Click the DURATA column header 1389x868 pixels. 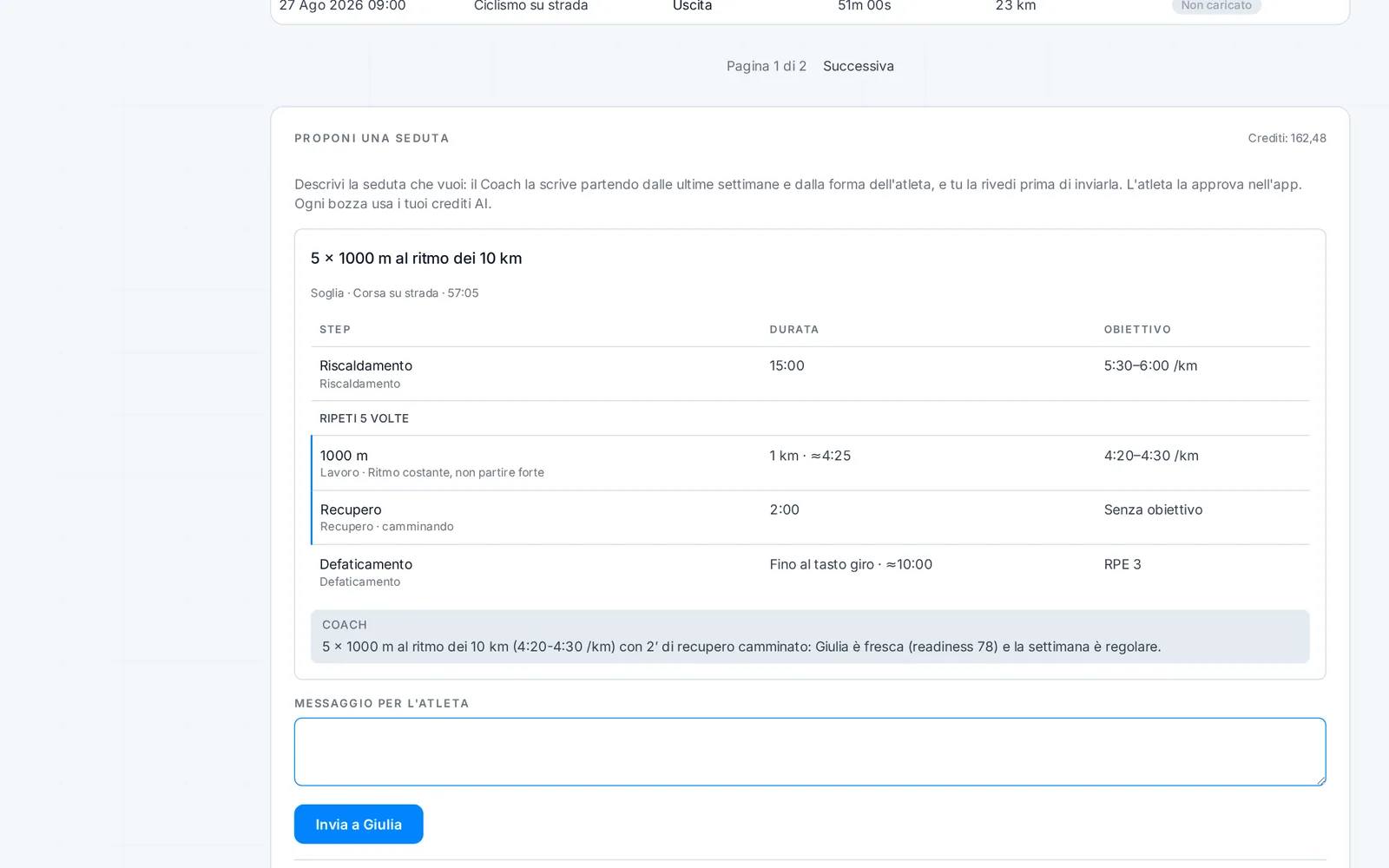[794, 330]
